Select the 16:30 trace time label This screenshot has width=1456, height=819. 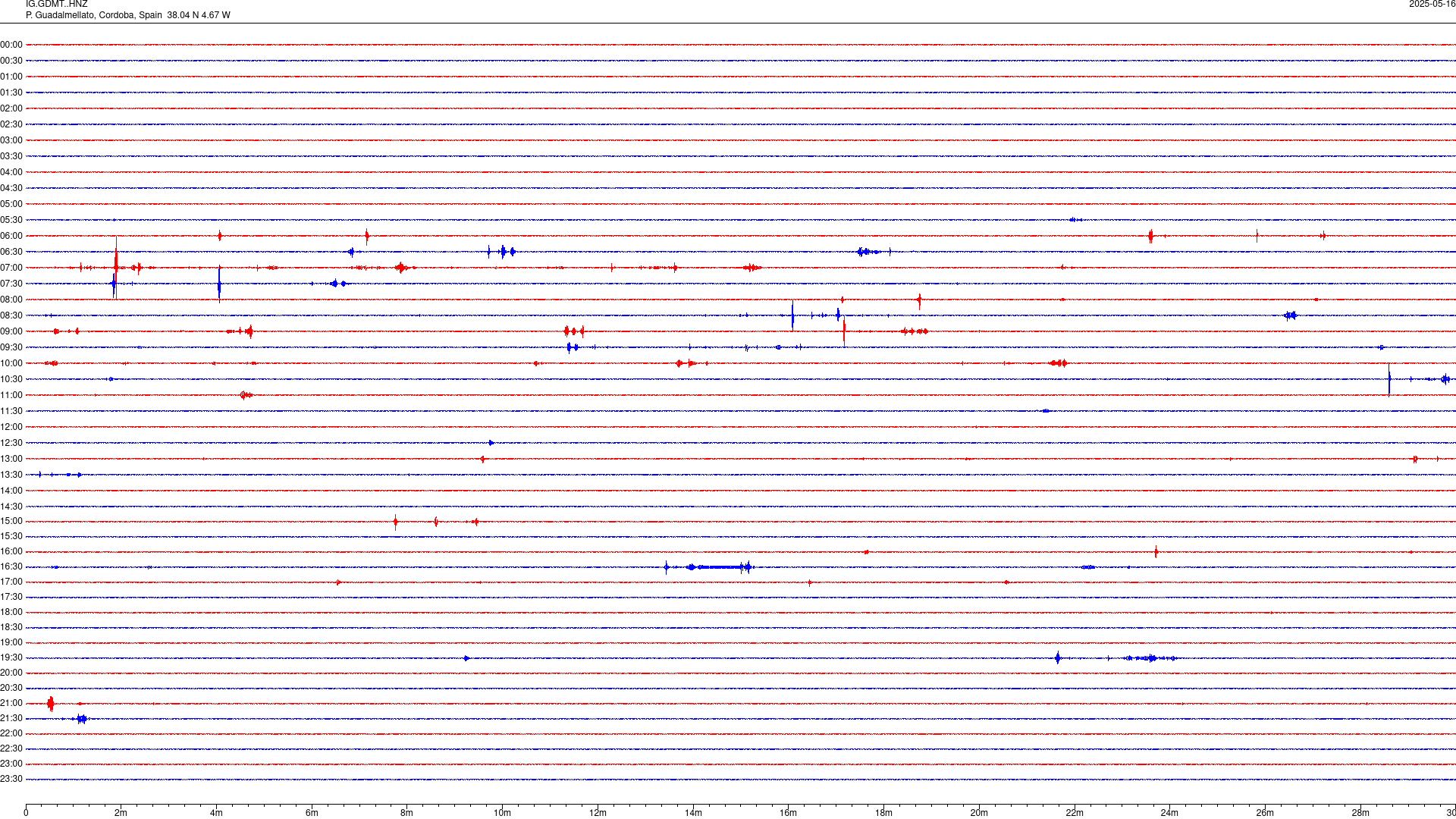point(11,566)
